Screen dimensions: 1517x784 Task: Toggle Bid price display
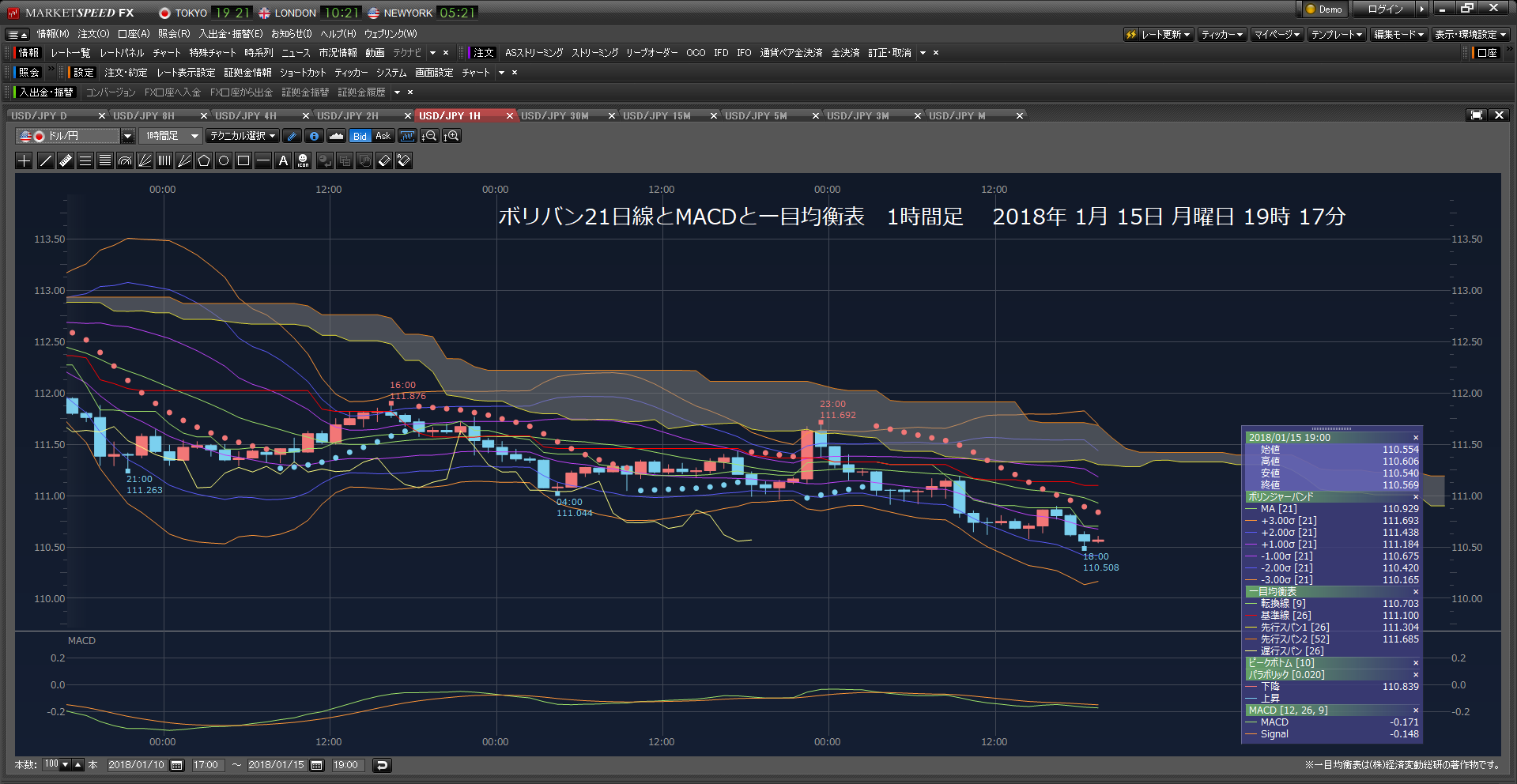[x=360, y=136]
